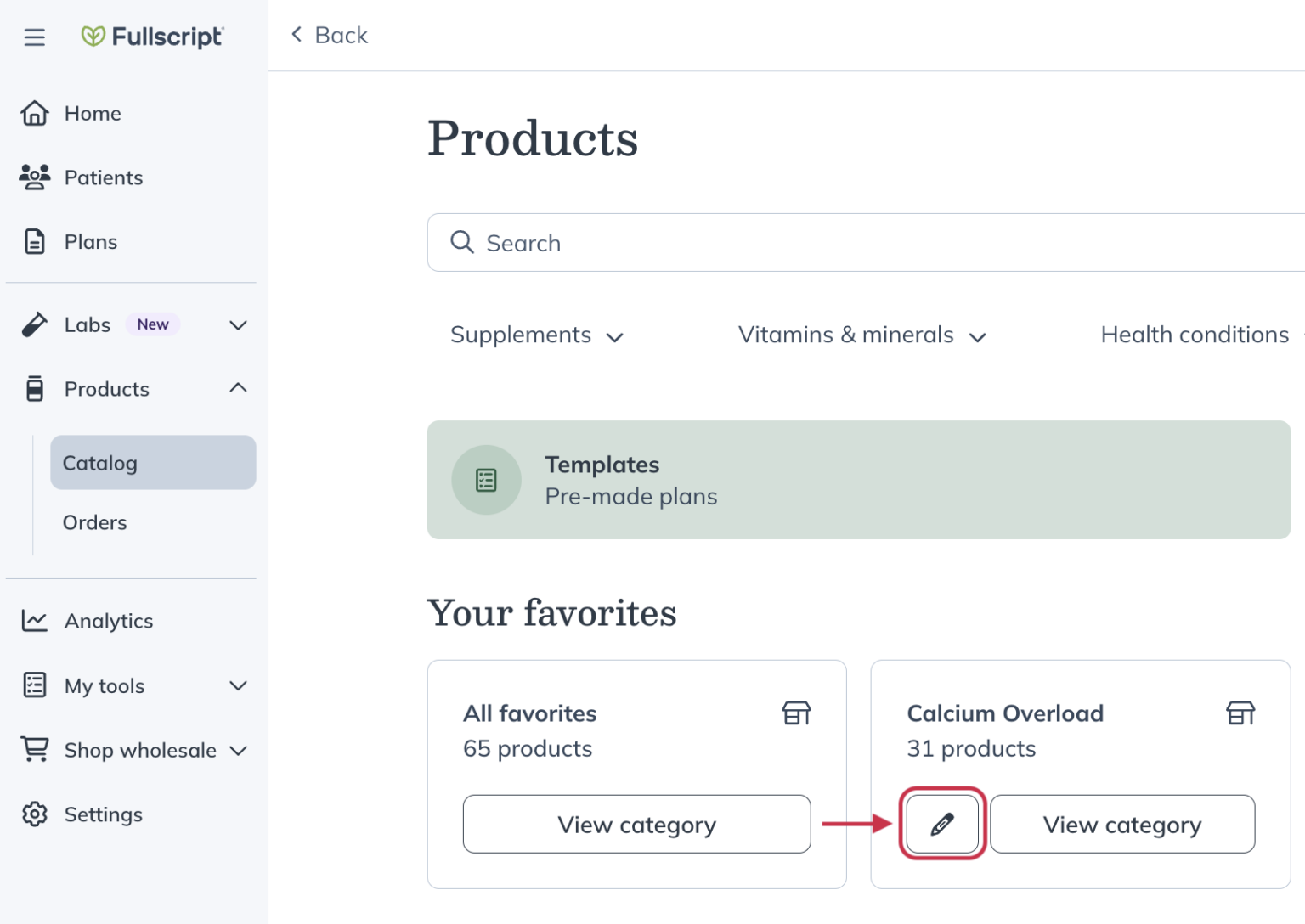The width and height of the screenshot is (1305, 924).
Task: Open Settings from the gear icon
Action: tap(35, 814)
